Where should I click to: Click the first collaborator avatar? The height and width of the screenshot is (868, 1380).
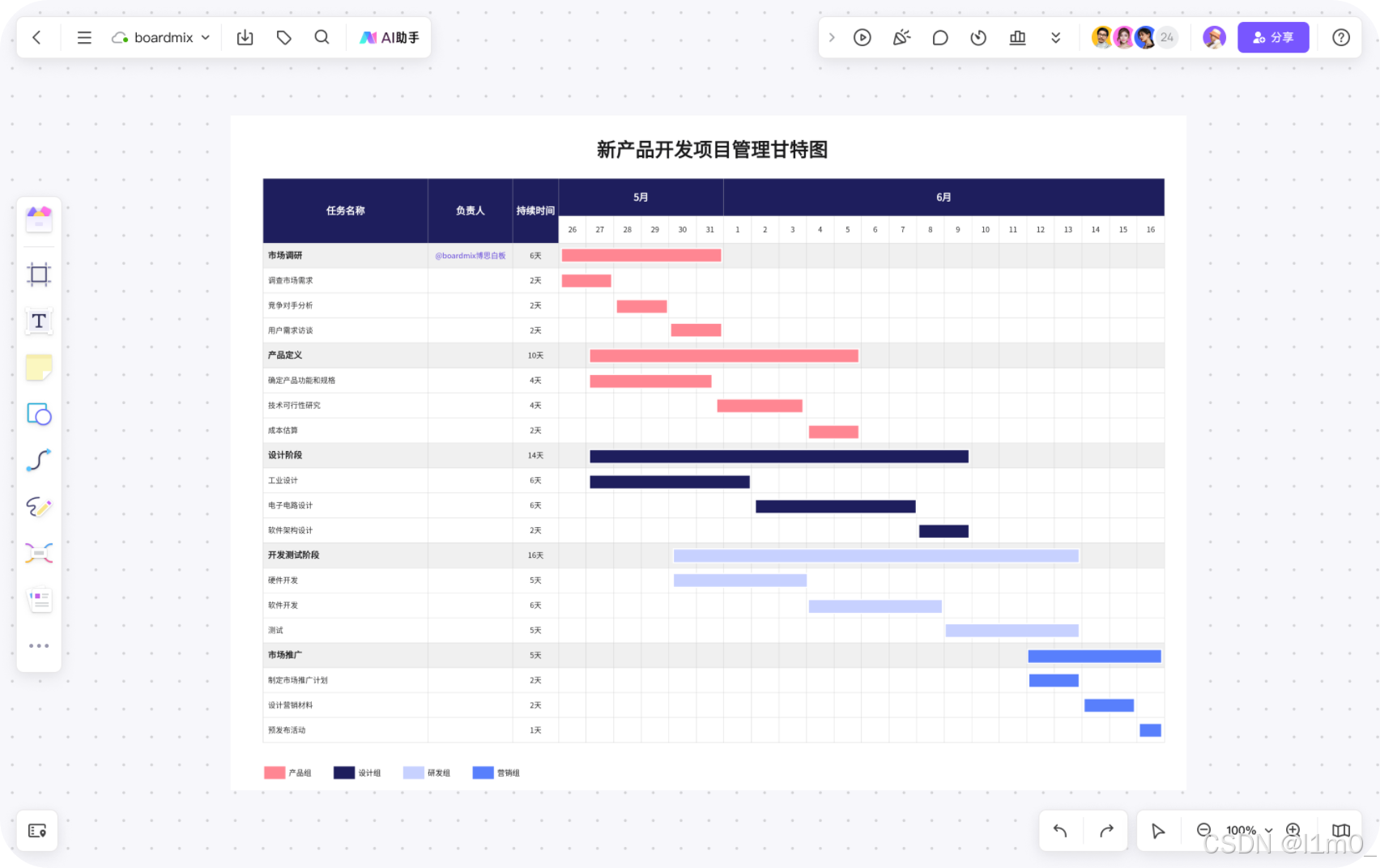pos(1101,37)
